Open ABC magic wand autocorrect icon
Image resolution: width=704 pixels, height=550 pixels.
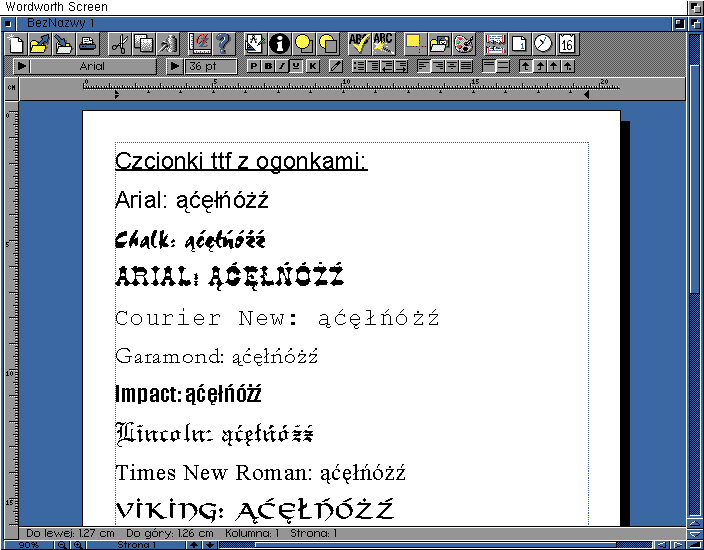[383, 44]
